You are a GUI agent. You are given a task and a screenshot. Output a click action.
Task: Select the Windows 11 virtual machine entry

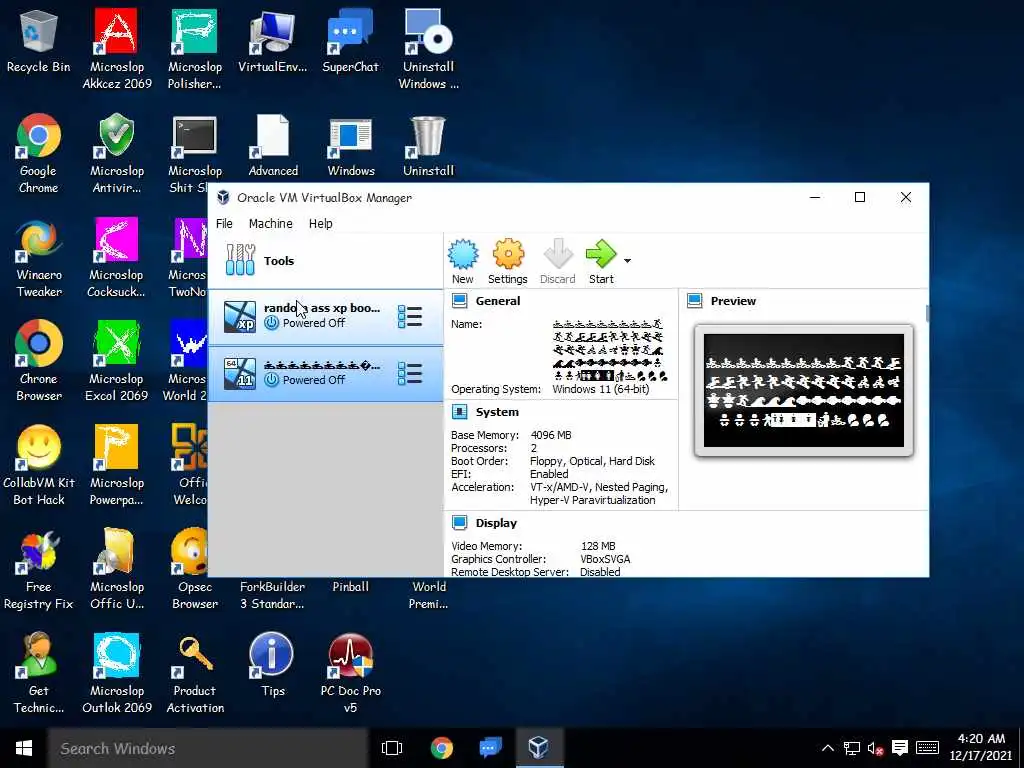pyautogui.click(x=325, y=374)
